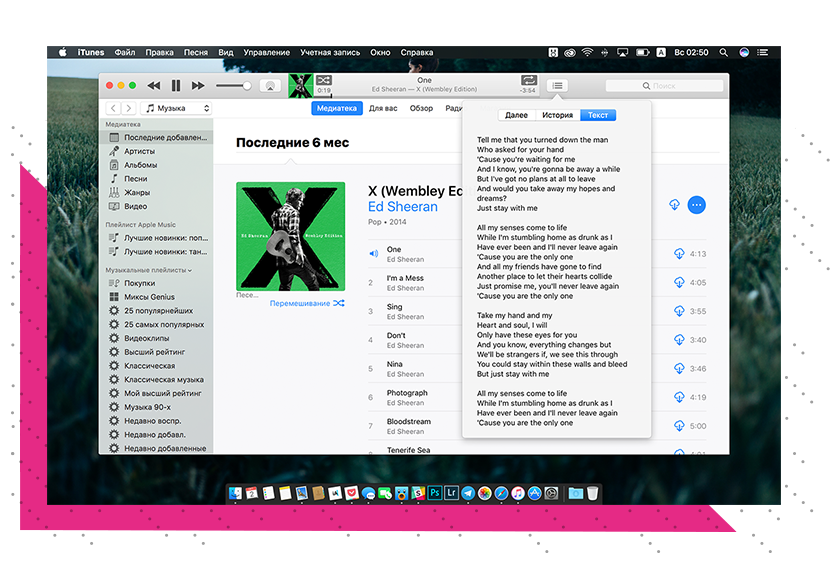The height and width of the screenshot is (580, 840).
Task: Click the search field labeled Поиск
Action: pos(664,86)
